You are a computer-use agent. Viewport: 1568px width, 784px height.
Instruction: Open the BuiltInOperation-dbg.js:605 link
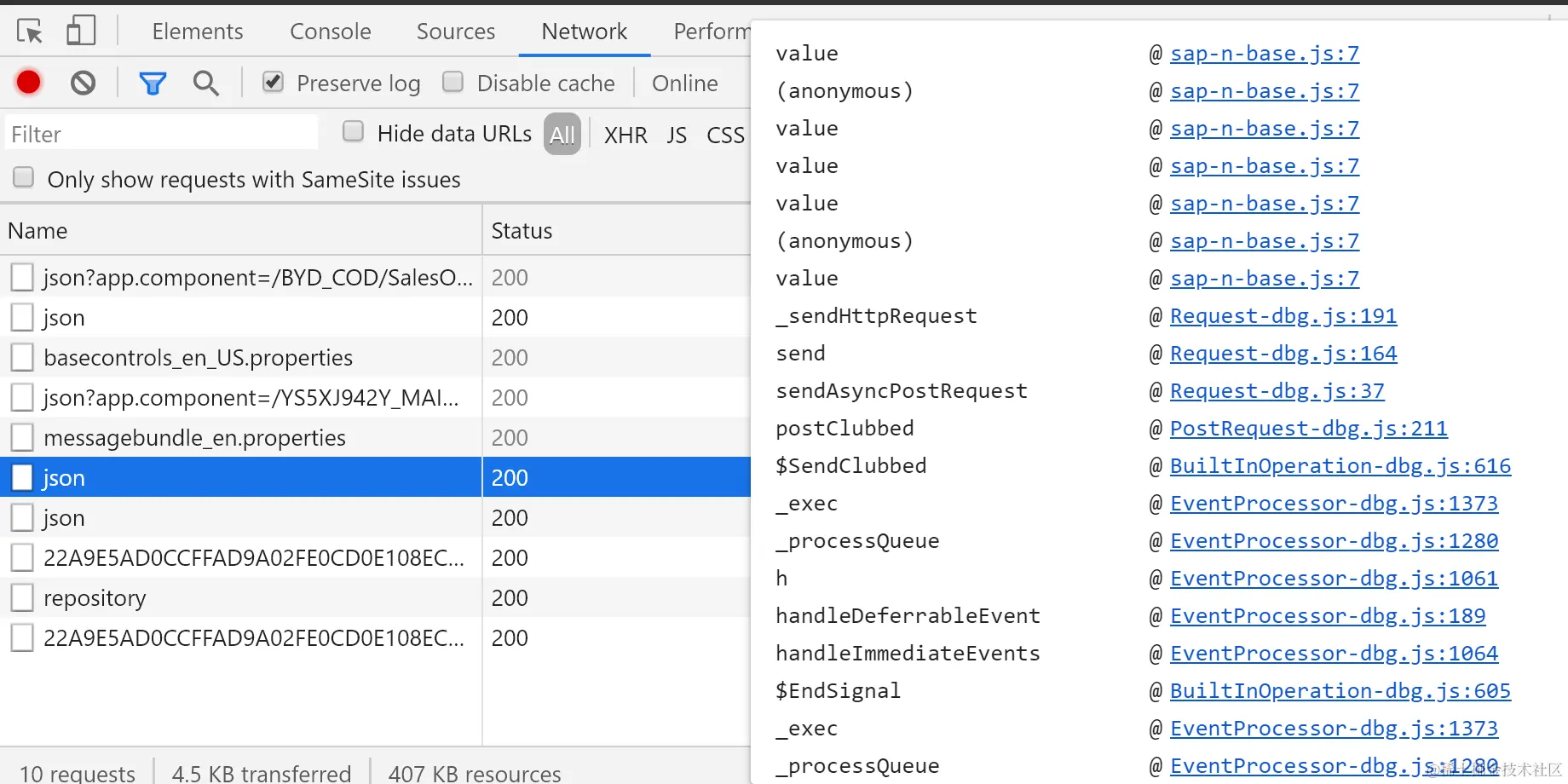[1340, 691]
